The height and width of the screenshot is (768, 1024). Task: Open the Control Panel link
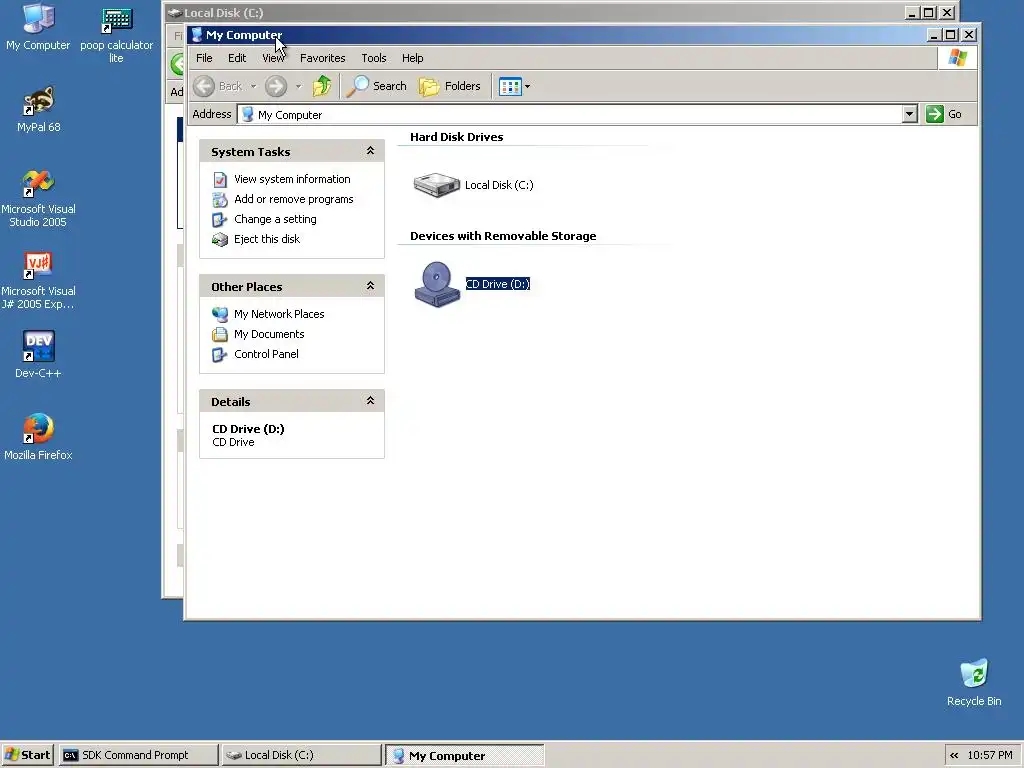266,354
